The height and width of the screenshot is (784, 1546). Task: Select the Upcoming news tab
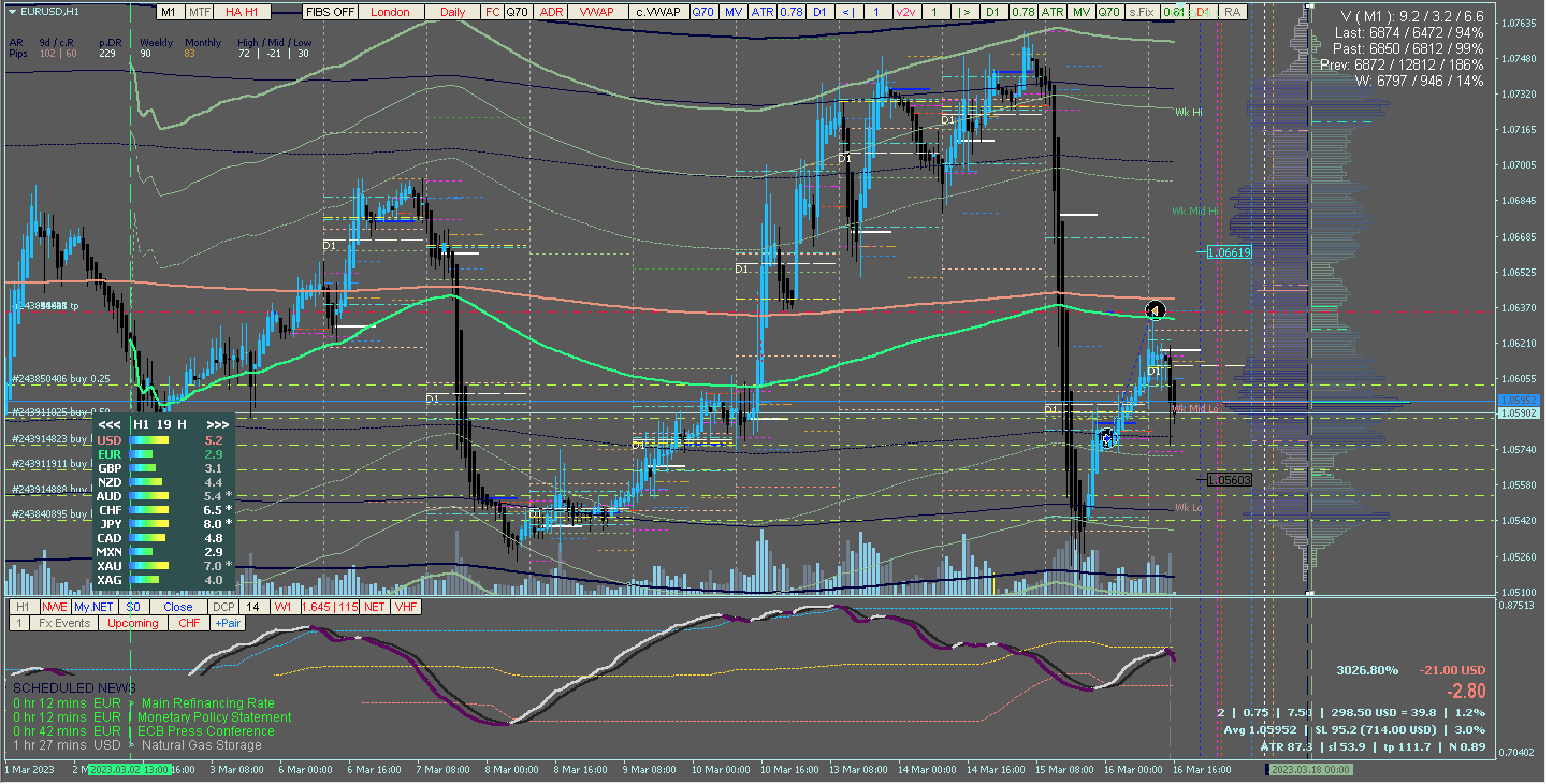(x=133, y=624)
